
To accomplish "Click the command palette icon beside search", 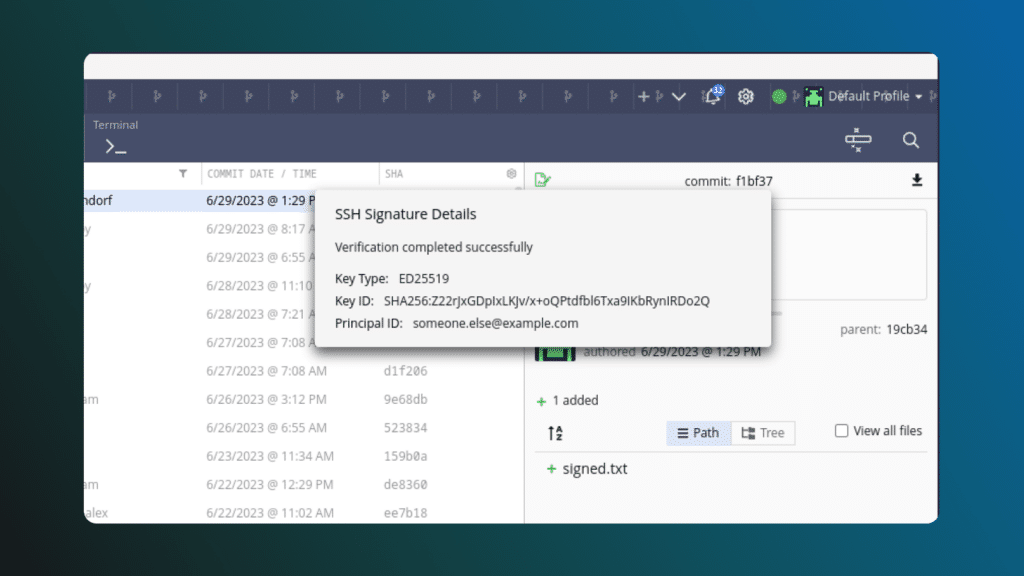I will point(858,140).
